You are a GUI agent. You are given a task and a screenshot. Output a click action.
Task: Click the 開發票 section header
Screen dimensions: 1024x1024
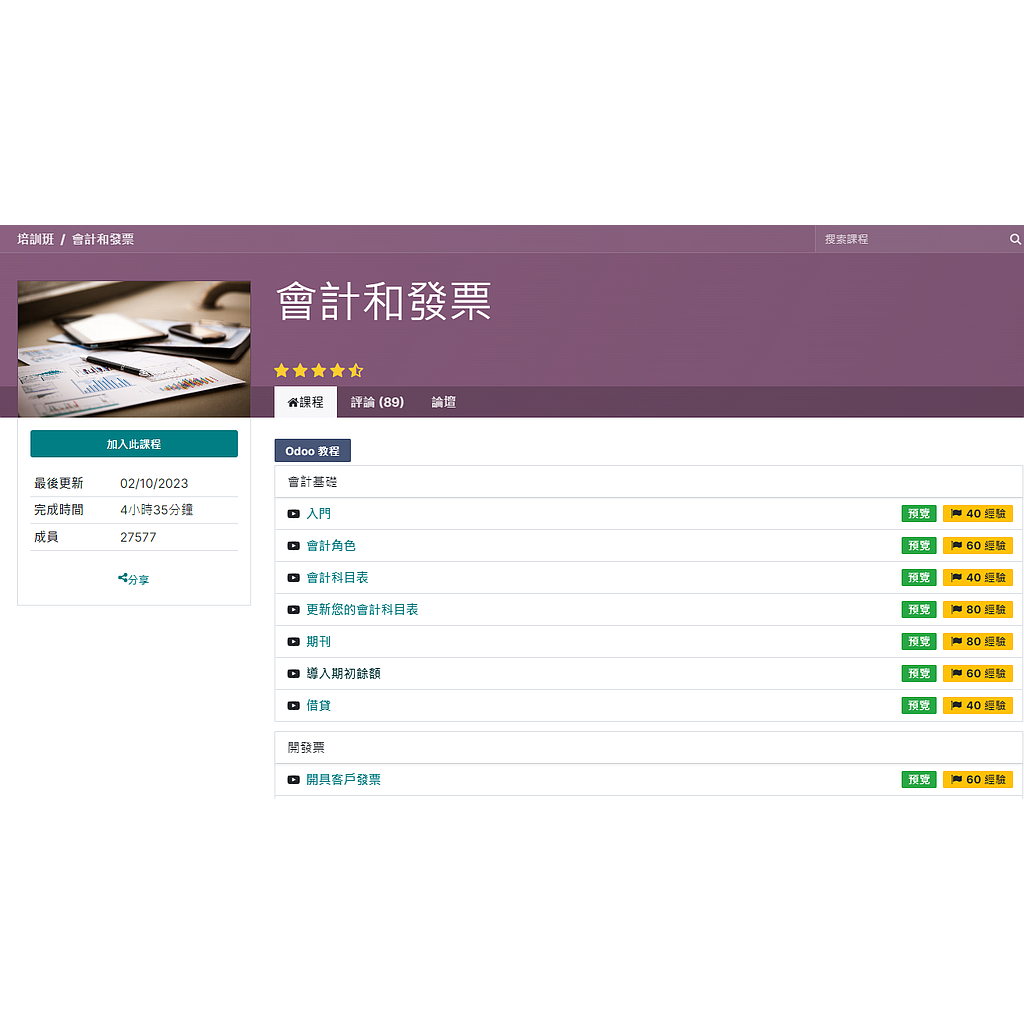click(x=648, y=748)
